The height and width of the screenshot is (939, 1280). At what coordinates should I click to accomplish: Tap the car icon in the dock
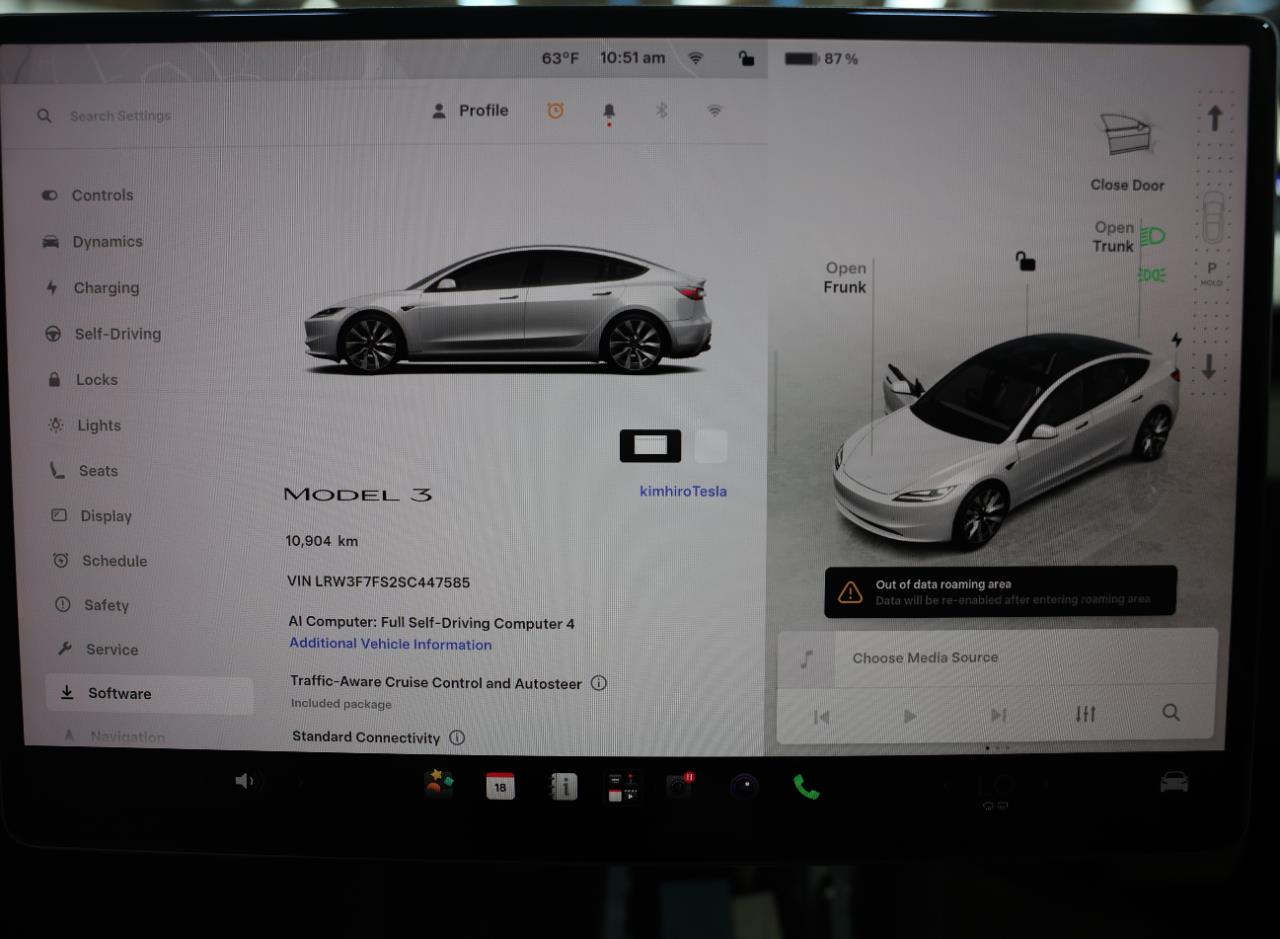pos(1174,781)
